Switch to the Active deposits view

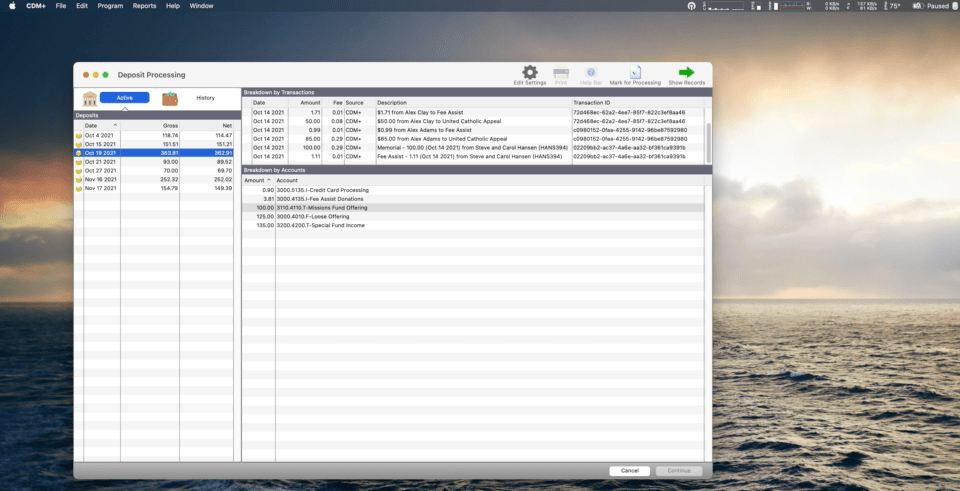coord(124,98)
